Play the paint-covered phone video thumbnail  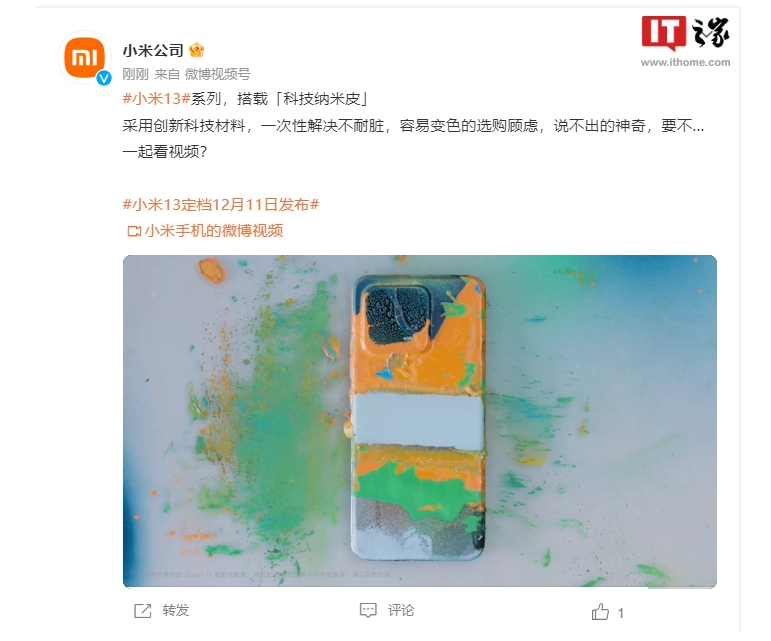click(x=419, y=421)
